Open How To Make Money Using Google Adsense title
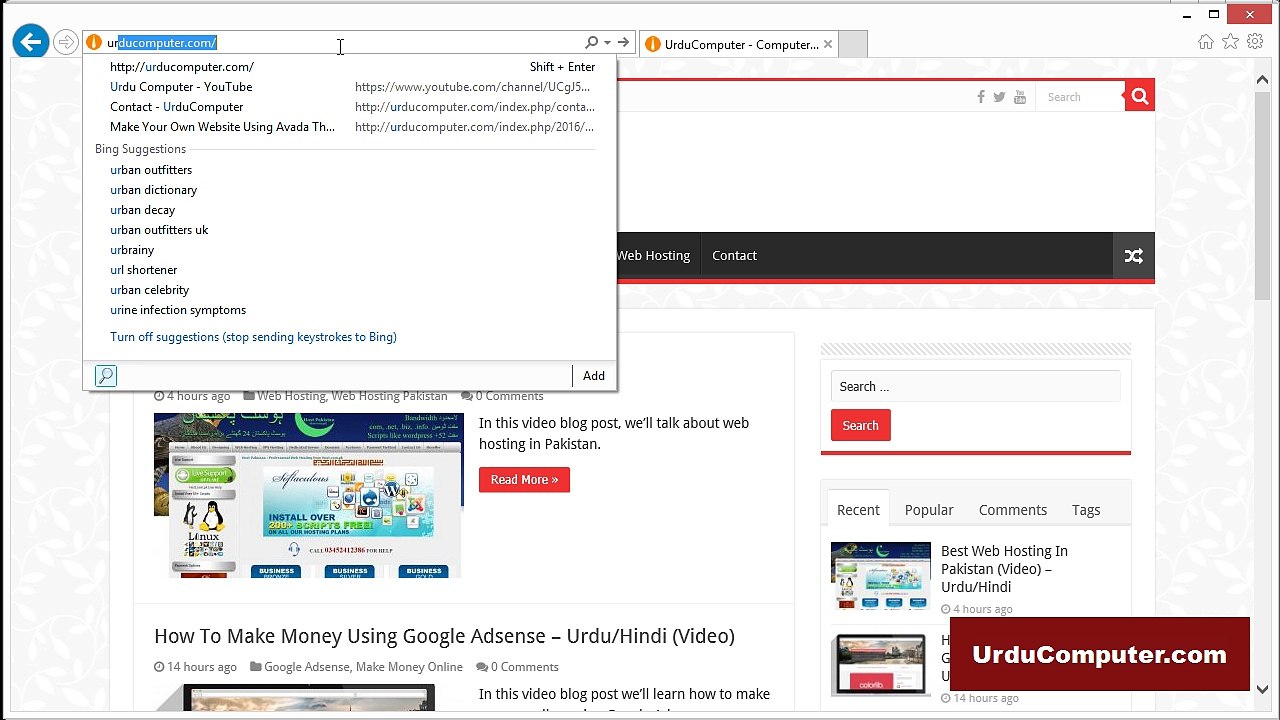Screen dimensions: 1280x720 [x=444, y=636]
